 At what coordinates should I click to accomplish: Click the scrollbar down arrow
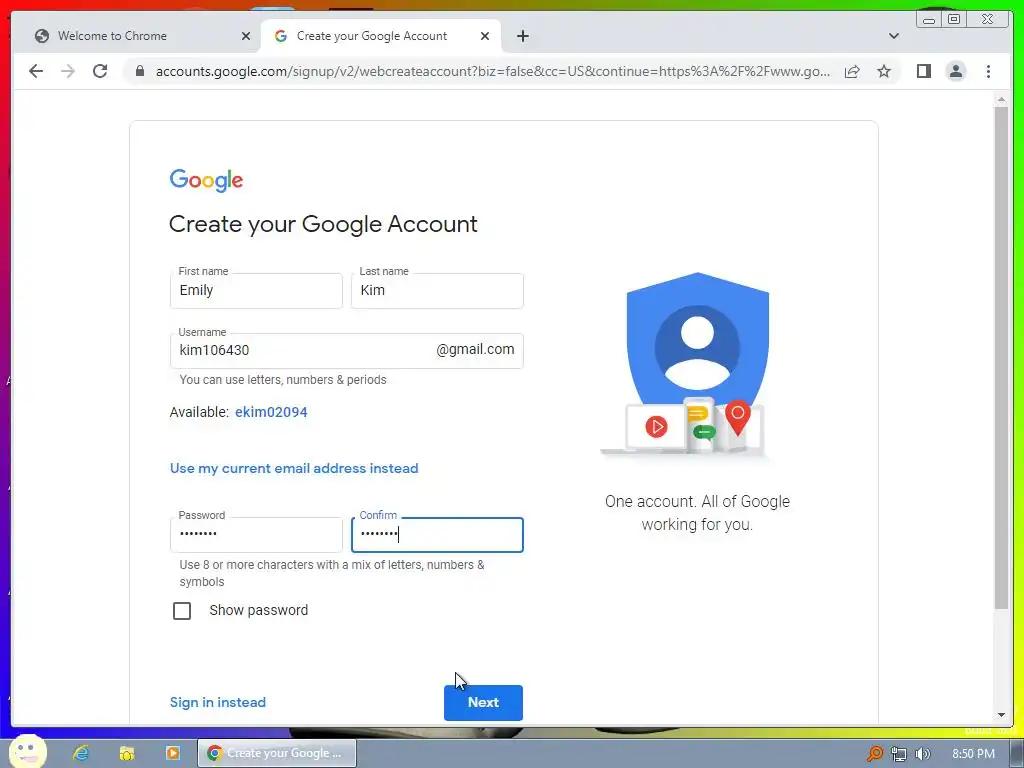pos(1001,715)
